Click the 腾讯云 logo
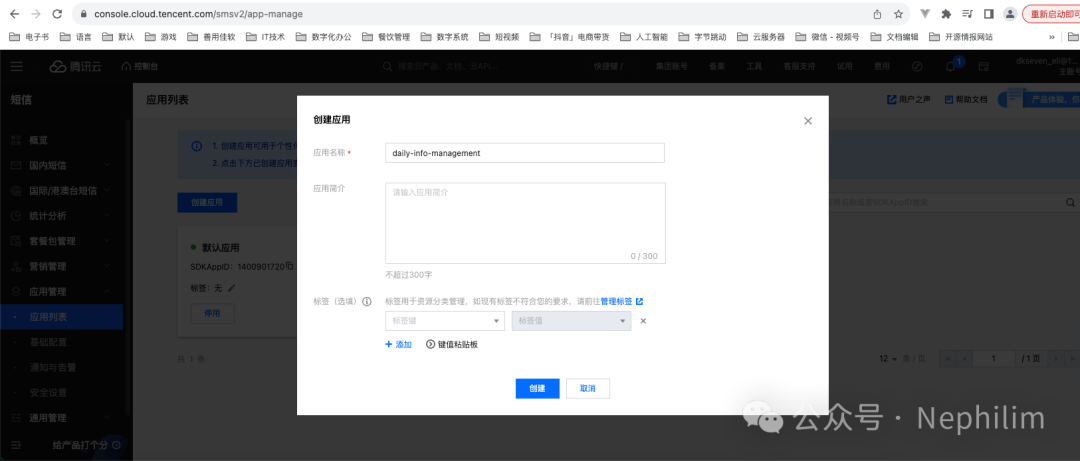 coord(76,66)
